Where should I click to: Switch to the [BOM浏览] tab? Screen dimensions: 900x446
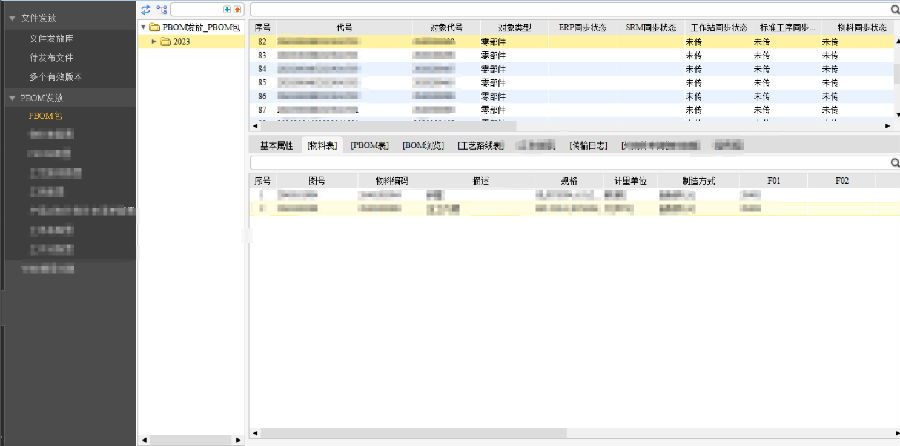[424, 146]
